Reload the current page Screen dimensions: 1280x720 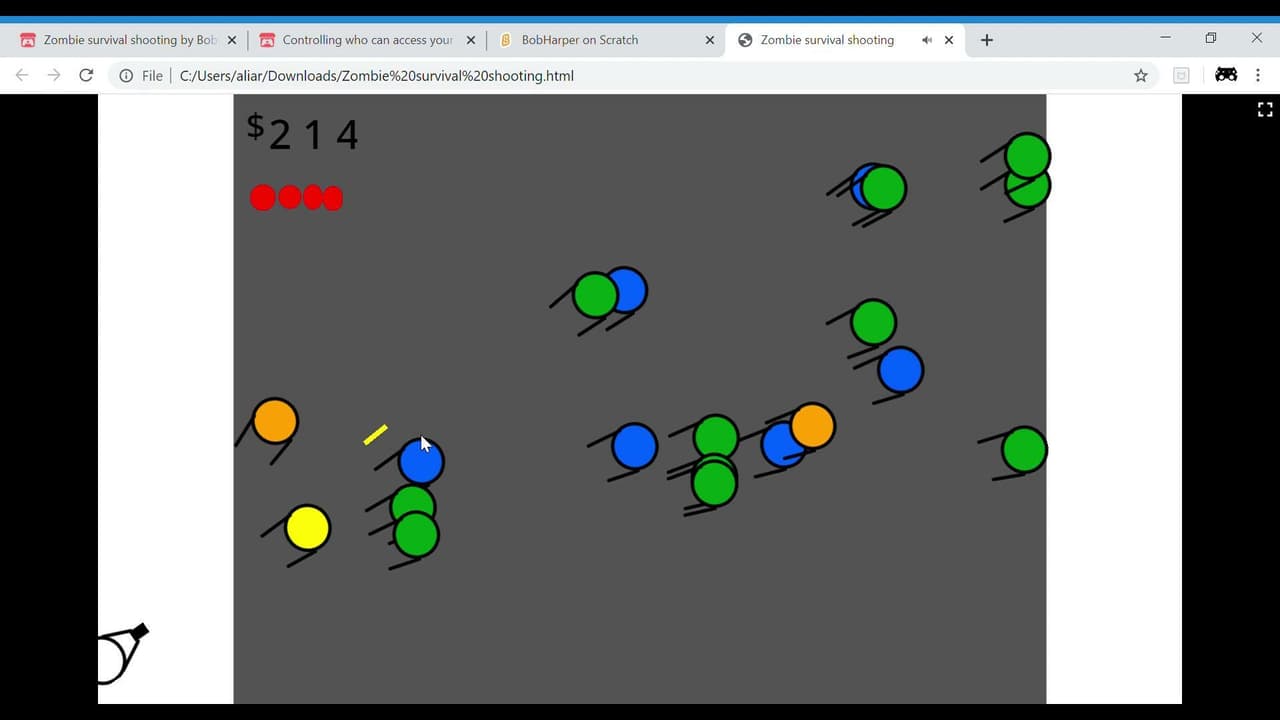[86, 75]
